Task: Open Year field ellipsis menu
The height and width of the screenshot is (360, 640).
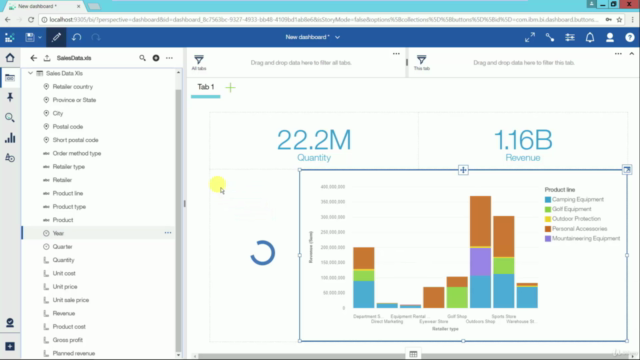Action: pos(168,233)
